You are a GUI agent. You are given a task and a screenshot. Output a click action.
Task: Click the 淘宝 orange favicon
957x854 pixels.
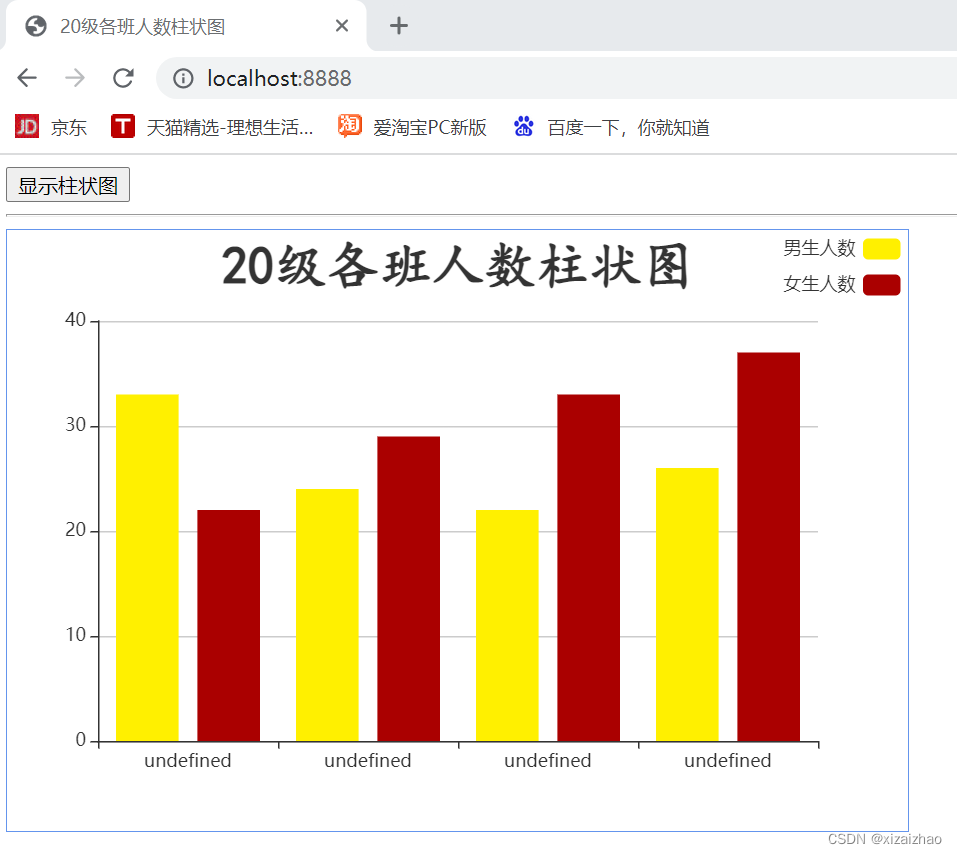click(x=350, y=126)
